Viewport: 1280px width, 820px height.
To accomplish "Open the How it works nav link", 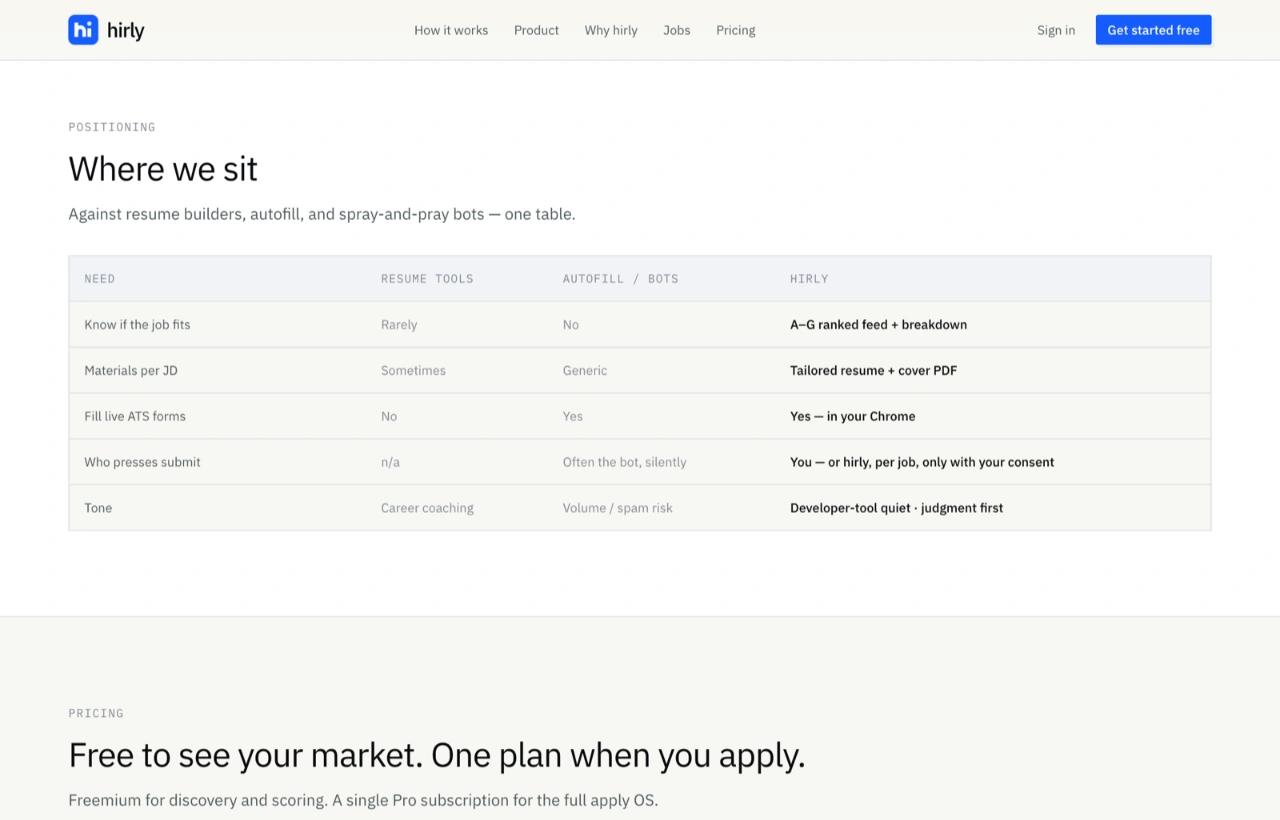I will [x=451, y=30].
